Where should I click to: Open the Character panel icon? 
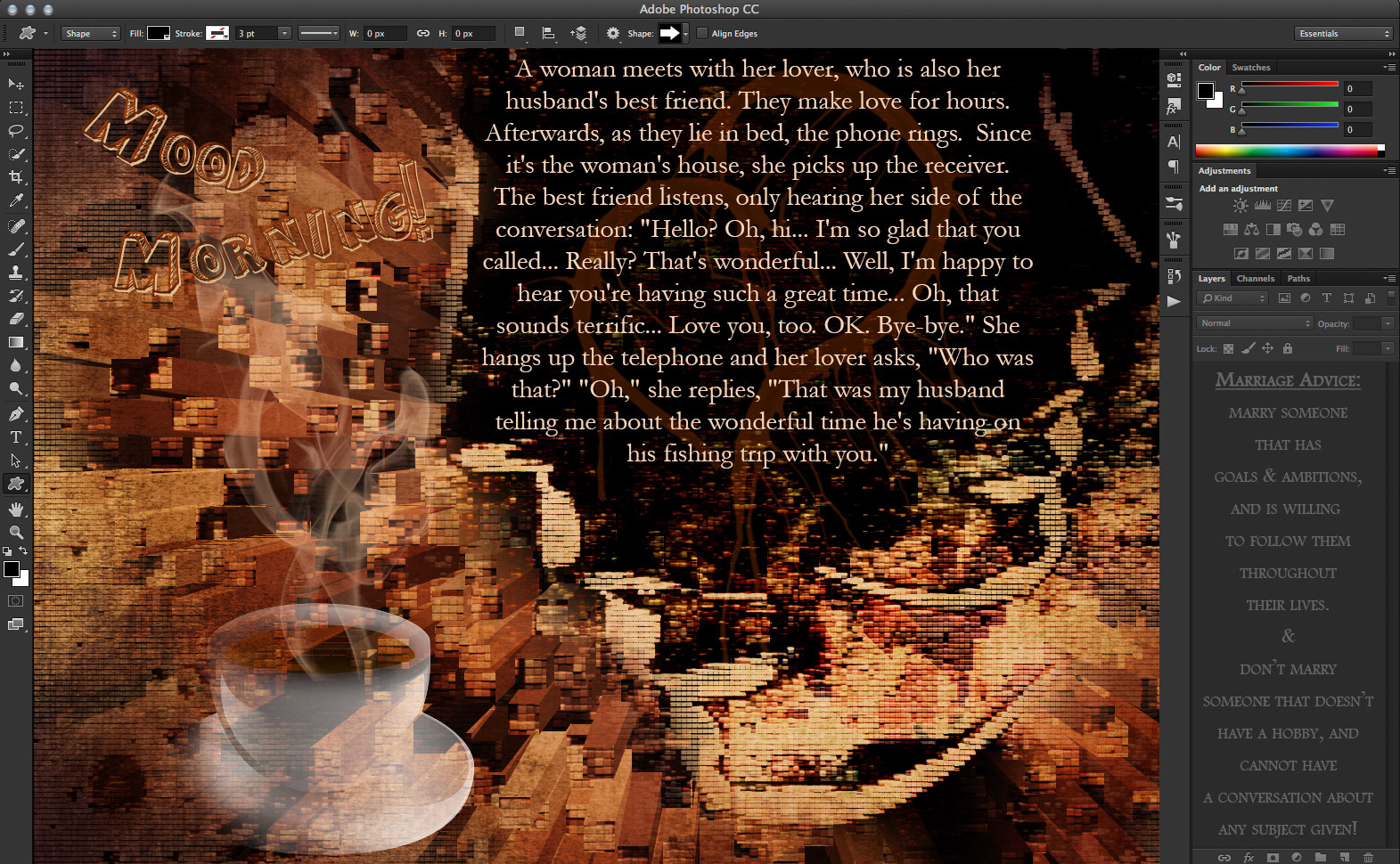click(1174, 142)
